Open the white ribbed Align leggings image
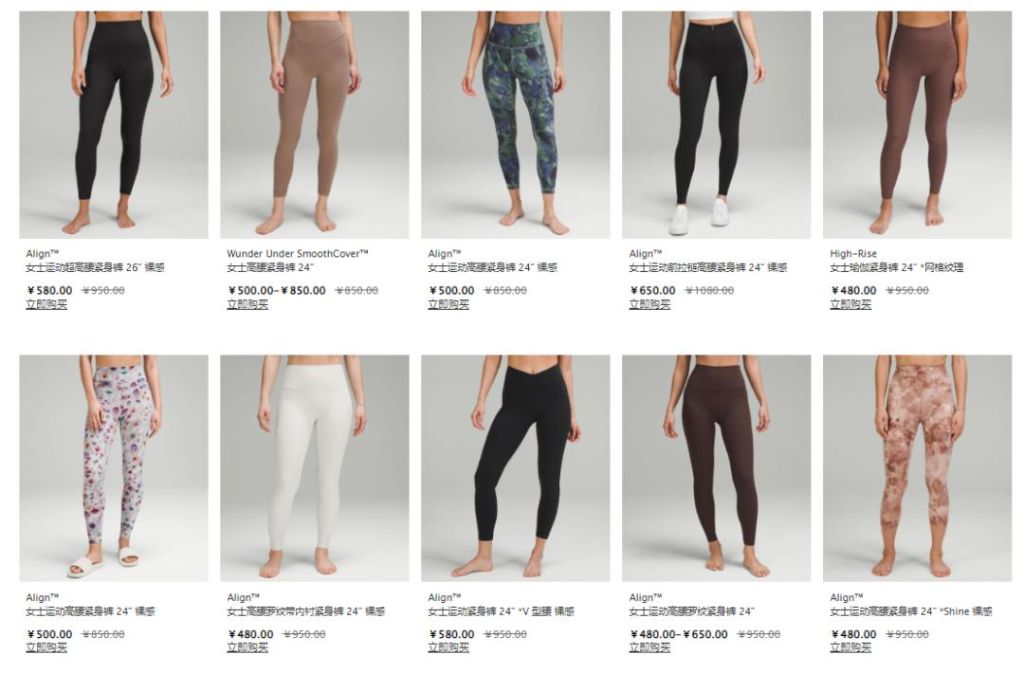 pos(315,468)
